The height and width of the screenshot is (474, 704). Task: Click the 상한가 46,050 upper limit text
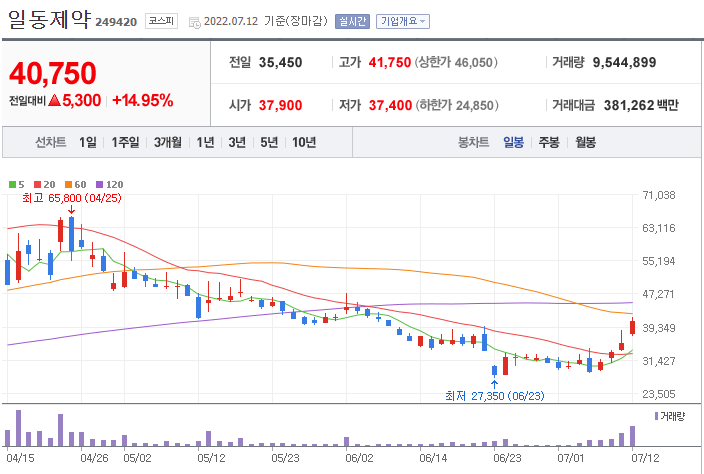456,62
